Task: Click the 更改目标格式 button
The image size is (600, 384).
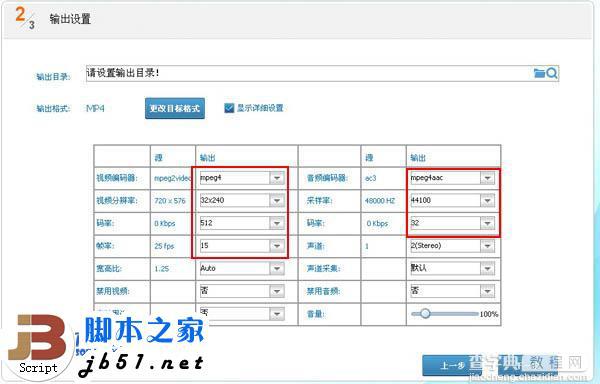Action: point(175,109)
